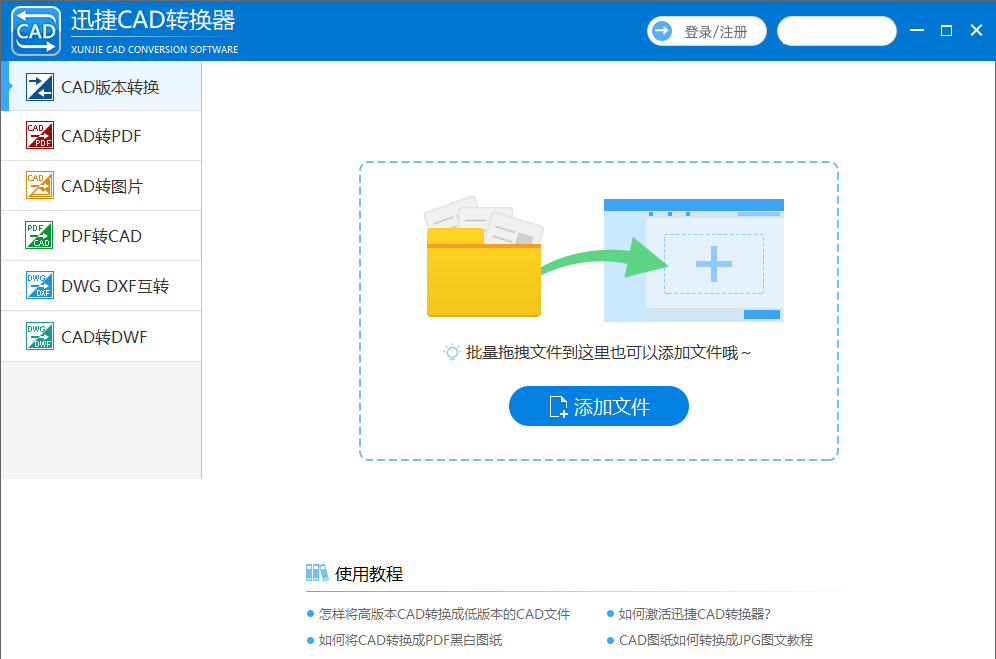Viewport: 996px width, 659px height.
Task: Click the books icon beside 使用教程
Action: [317, 573]
